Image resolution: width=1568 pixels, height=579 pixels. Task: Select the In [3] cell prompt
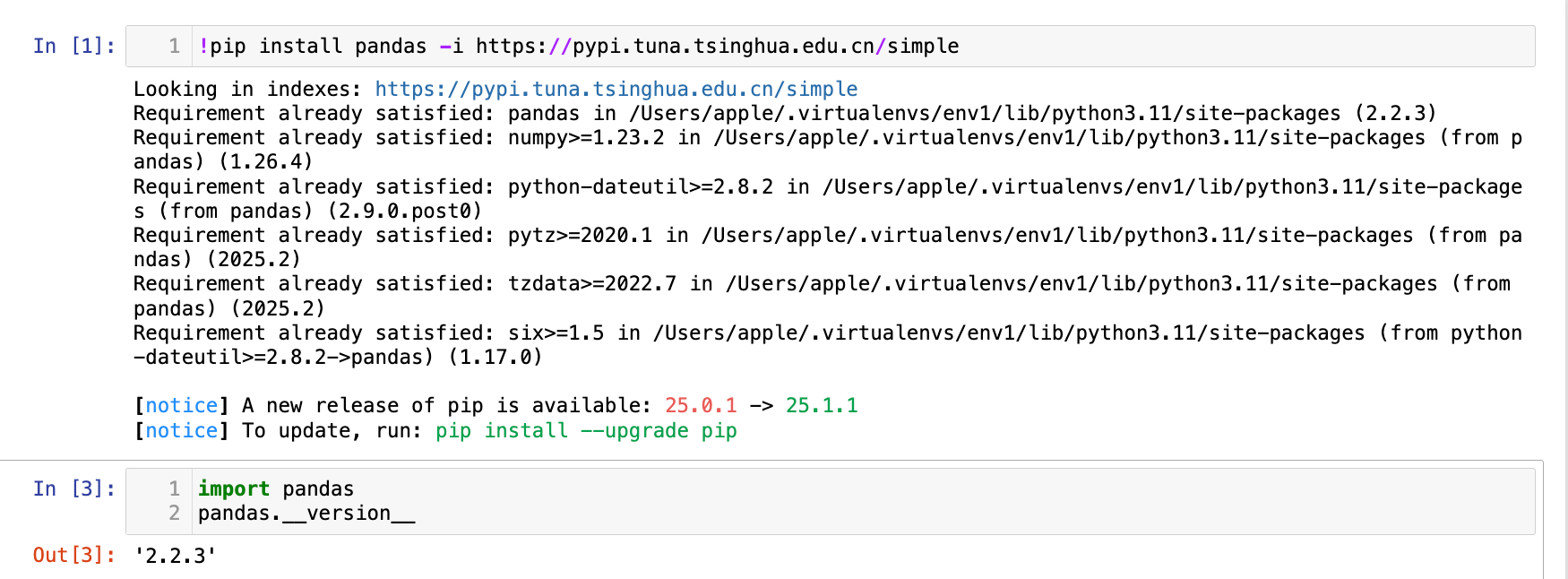pos(73,488)
